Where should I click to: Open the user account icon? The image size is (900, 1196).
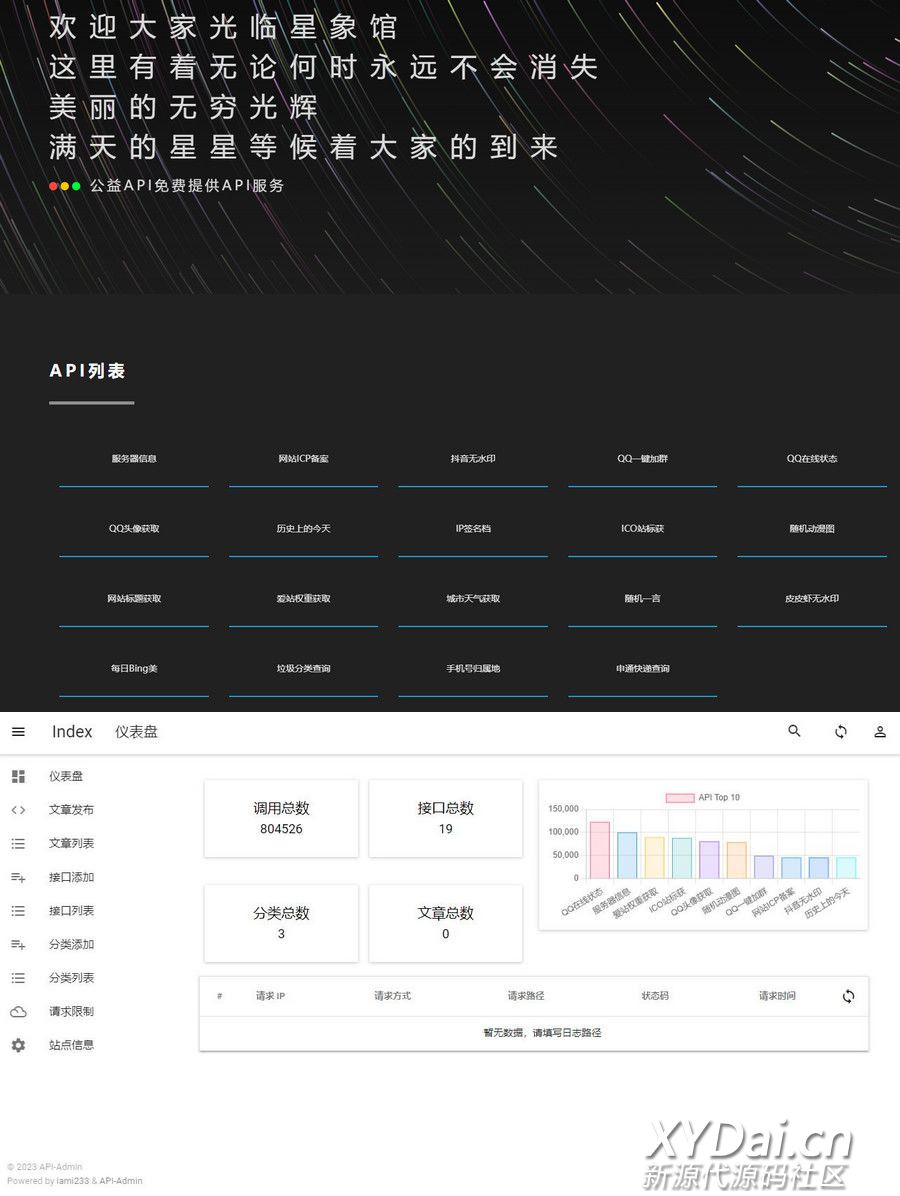pyautogui.click(x=880, y=732)
